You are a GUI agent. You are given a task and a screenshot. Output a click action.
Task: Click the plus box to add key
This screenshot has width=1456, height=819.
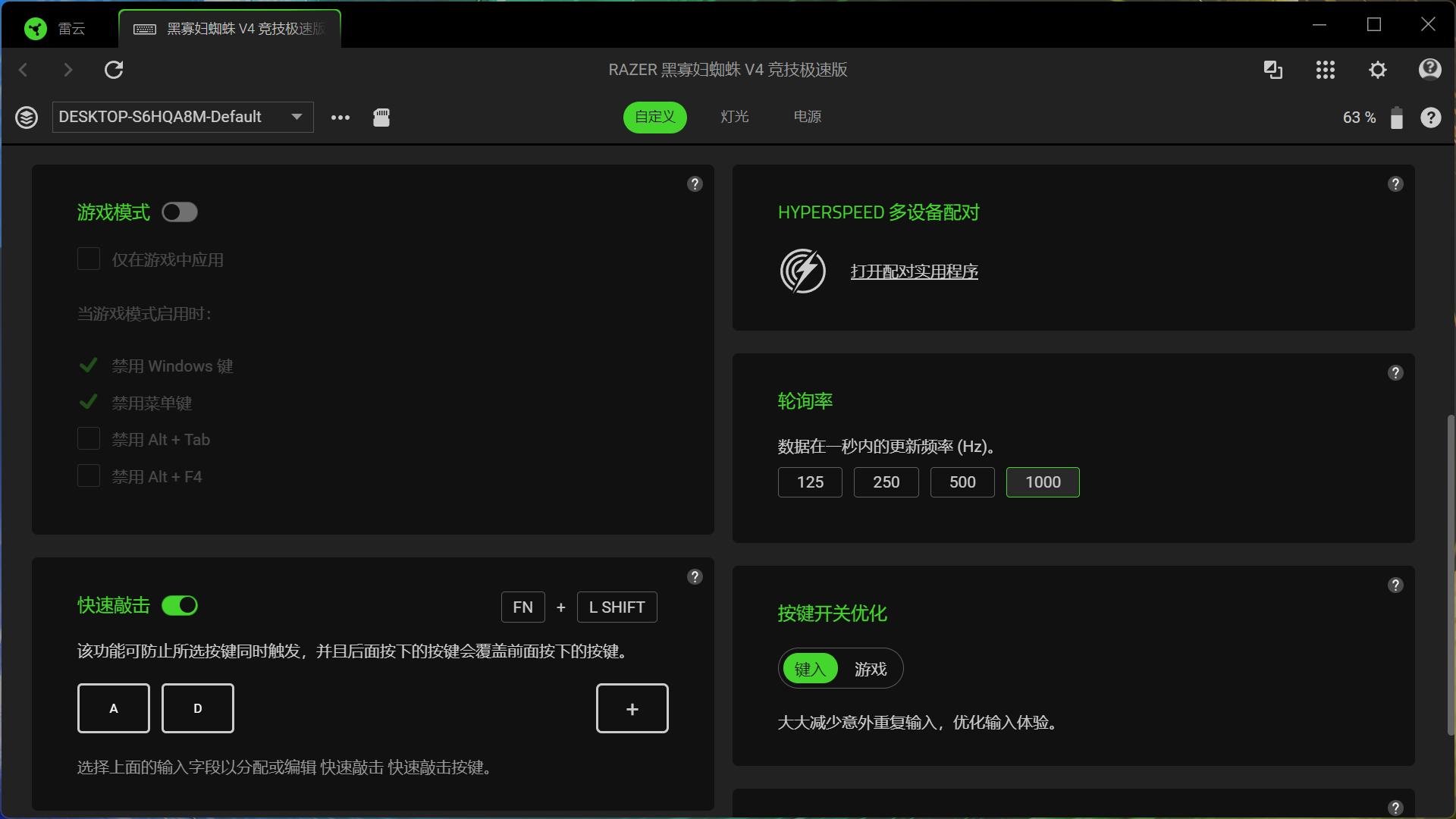tap(632, 708)
